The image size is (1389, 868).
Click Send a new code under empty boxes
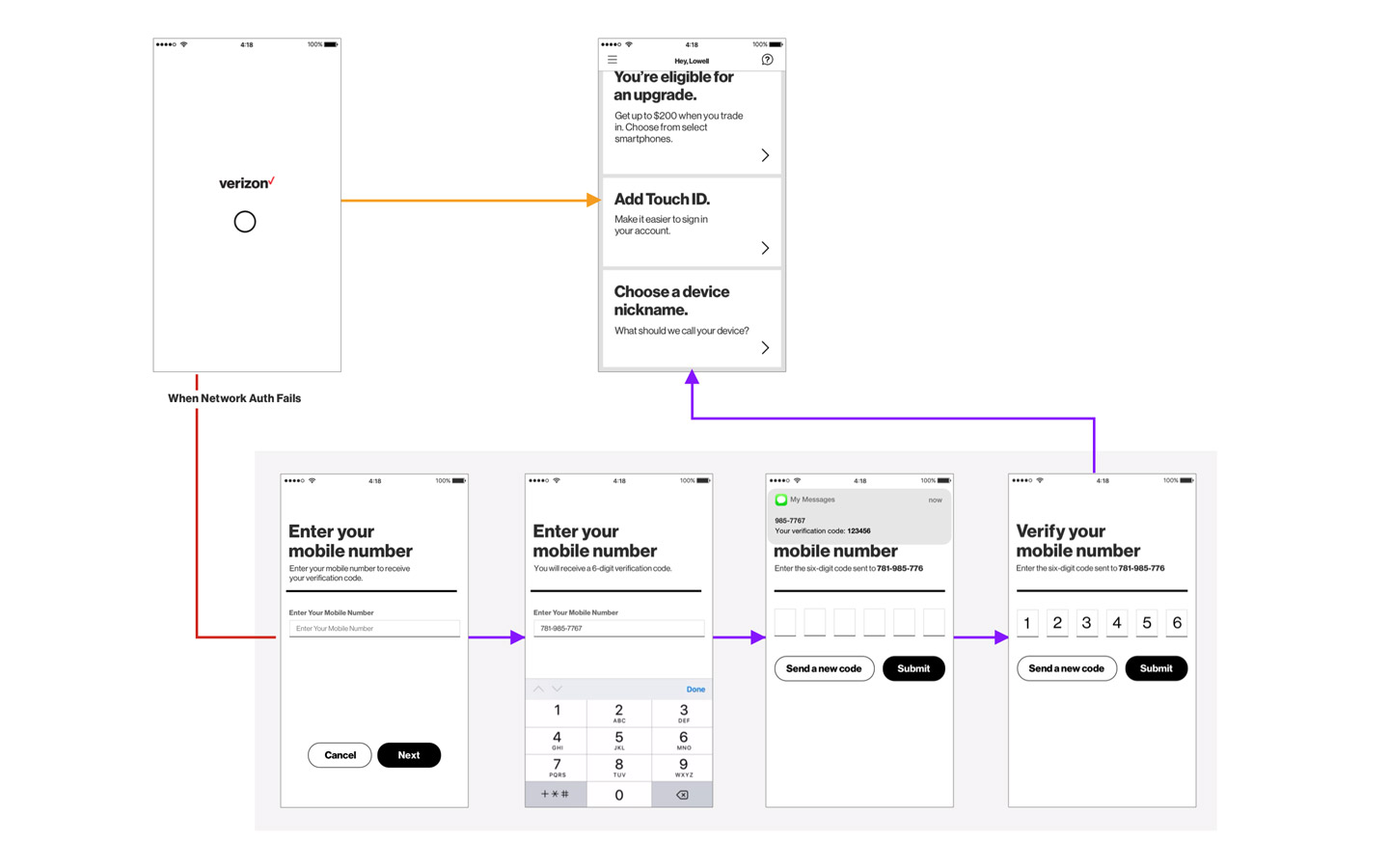point(824,668)
